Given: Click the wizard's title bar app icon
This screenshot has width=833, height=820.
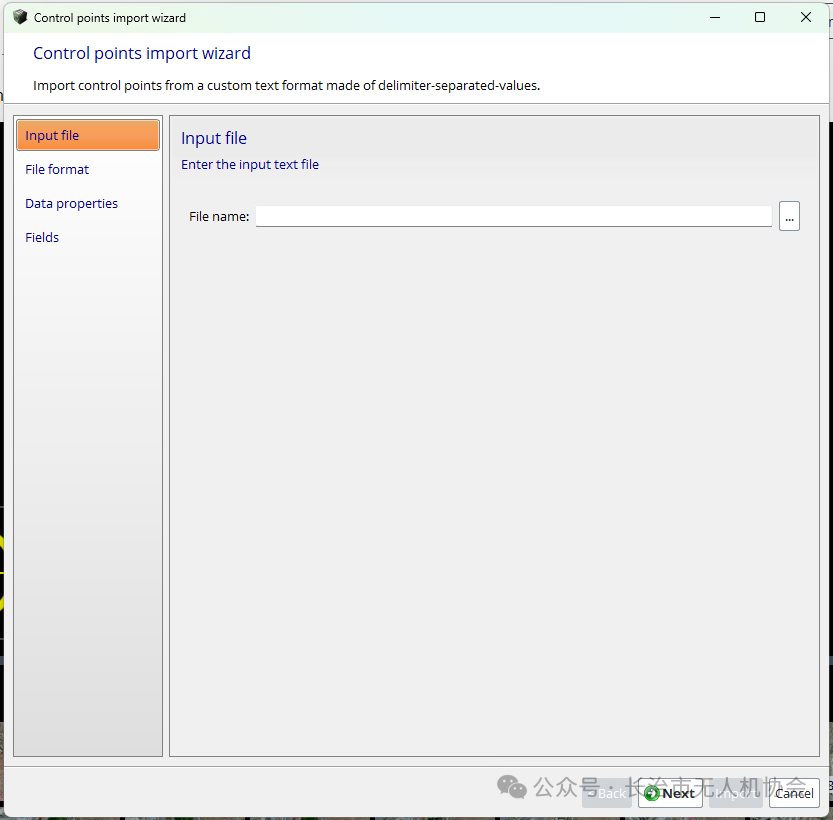Looking at the screenshot, I should [20, 17].
